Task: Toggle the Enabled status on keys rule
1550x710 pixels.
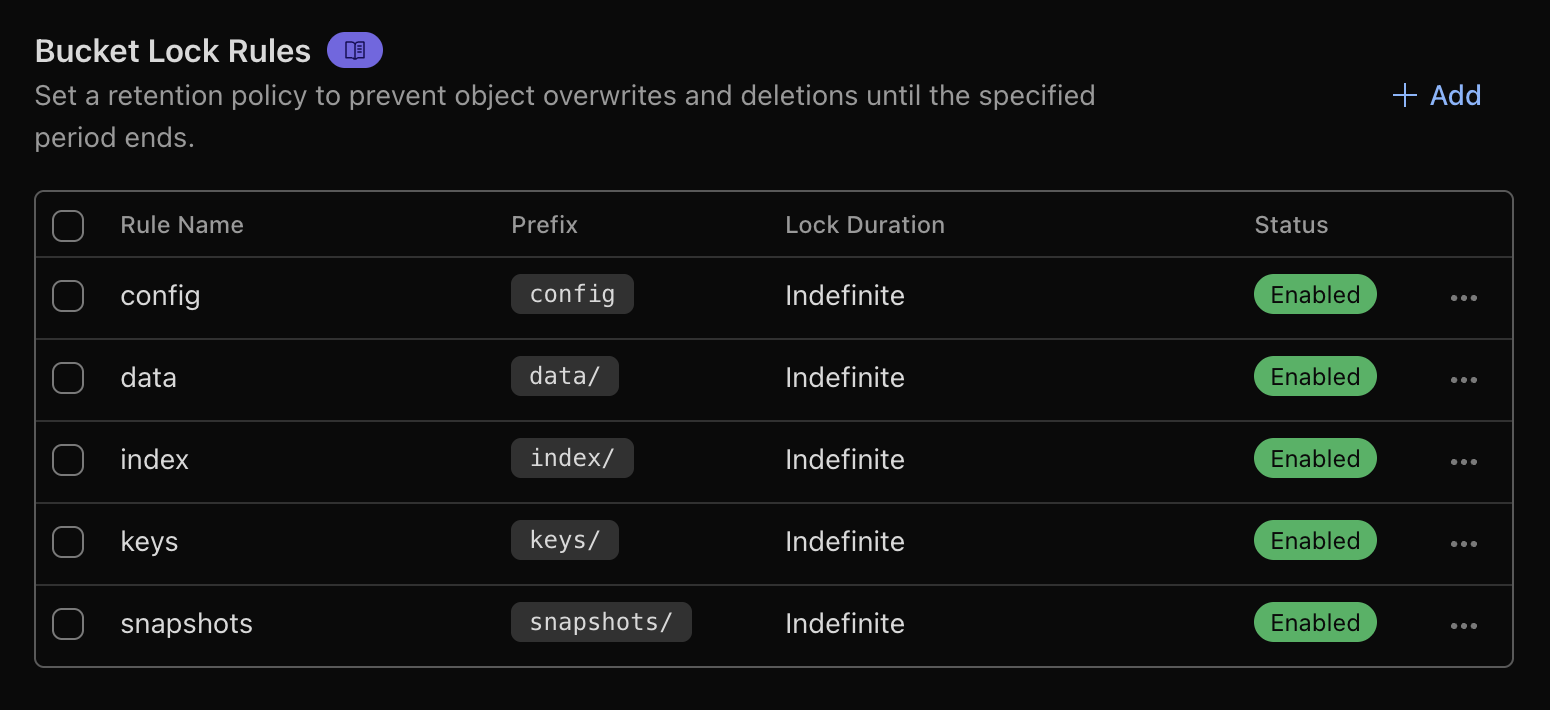Action: (1315, 540)
